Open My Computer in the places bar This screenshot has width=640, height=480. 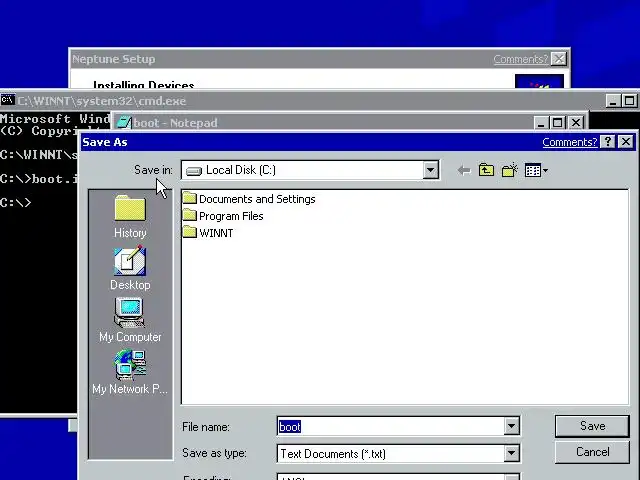click(x=130, y=320)
